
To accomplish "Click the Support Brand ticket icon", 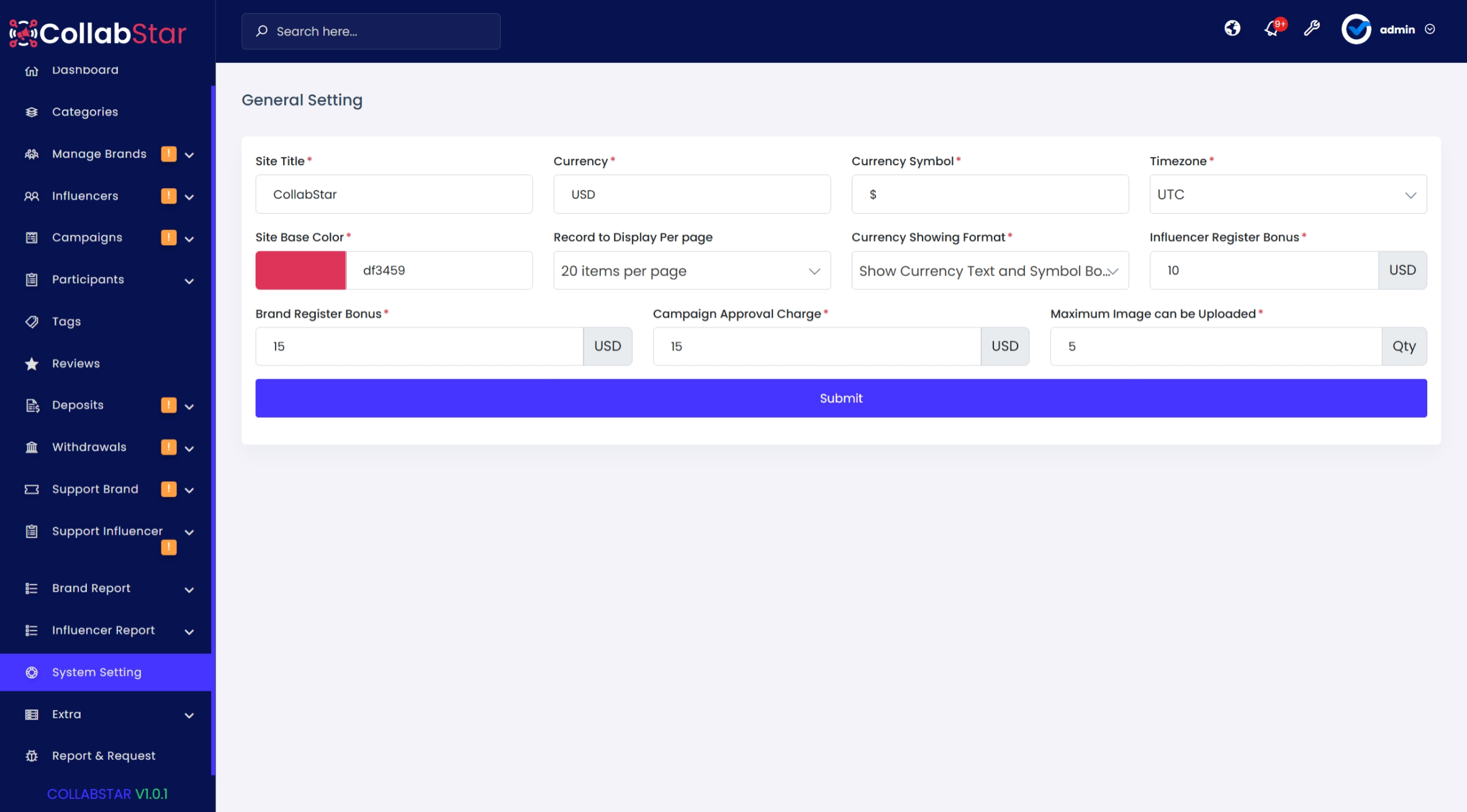I will tap(32, 489).
